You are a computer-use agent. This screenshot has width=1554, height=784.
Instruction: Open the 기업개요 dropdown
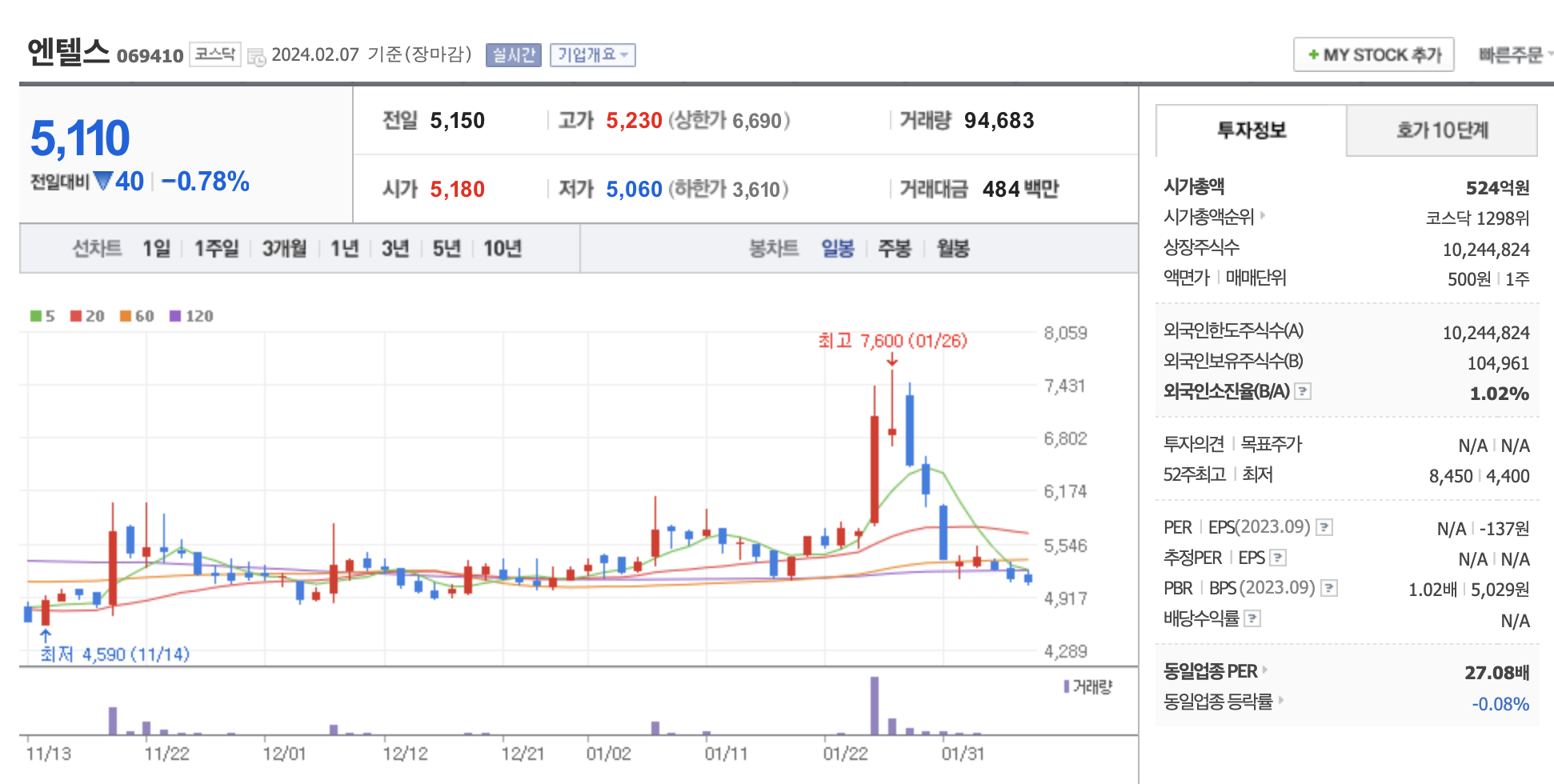click(593, 55)
